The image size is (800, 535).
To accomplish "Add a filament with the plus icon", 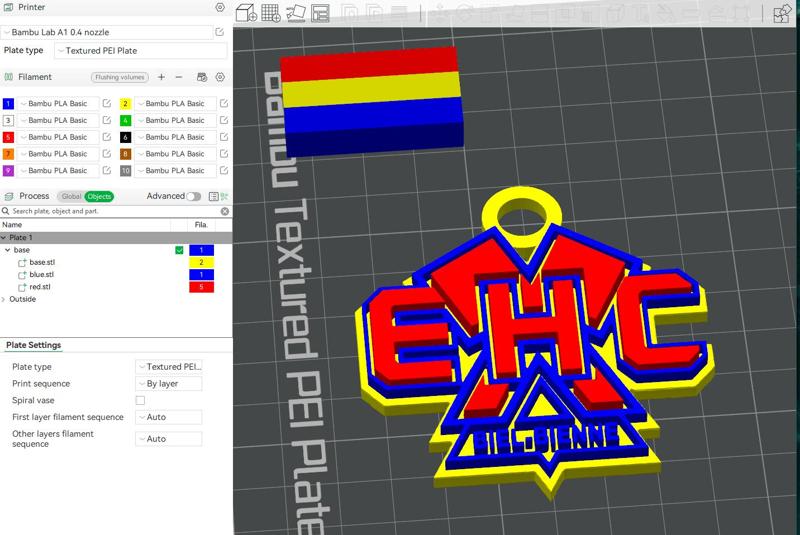I will pyautogui.click(x=161, y=77).
